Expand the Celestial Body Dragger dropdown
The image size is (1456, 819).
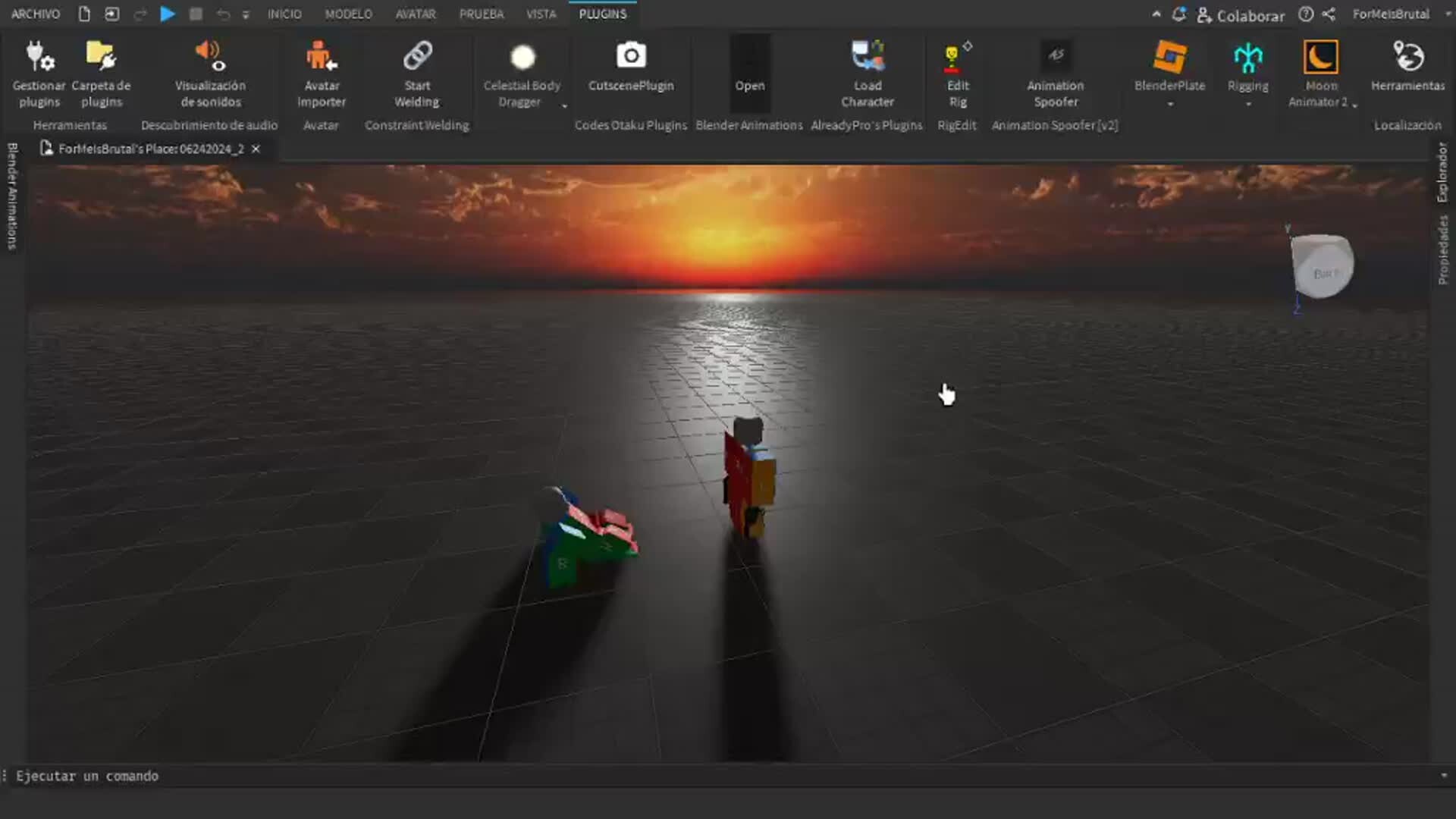pyautogui.click(x=564, y=105)
